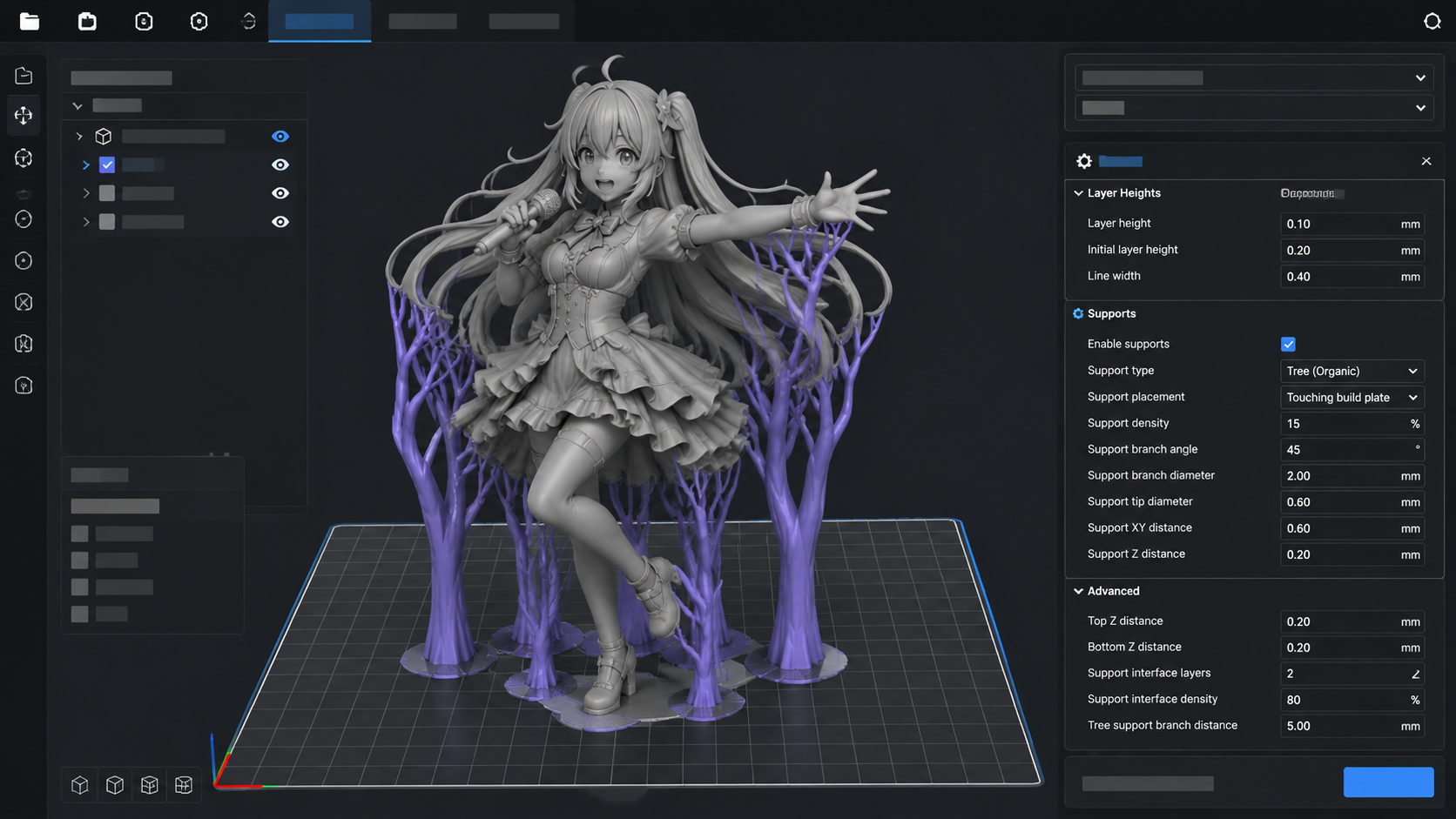Edit the Tree support branch distance field
Screen dimensions: 1456x819
[x=1352, y=726]
